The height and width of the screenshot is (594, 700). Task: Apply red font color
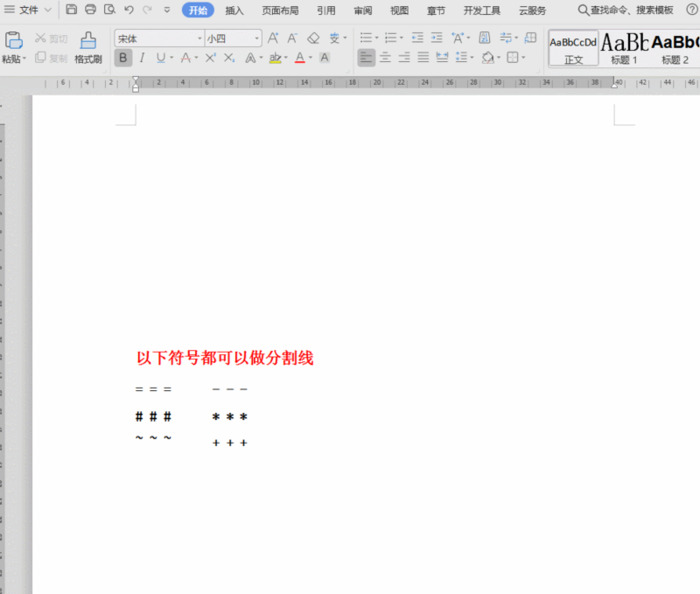point(300,58)
